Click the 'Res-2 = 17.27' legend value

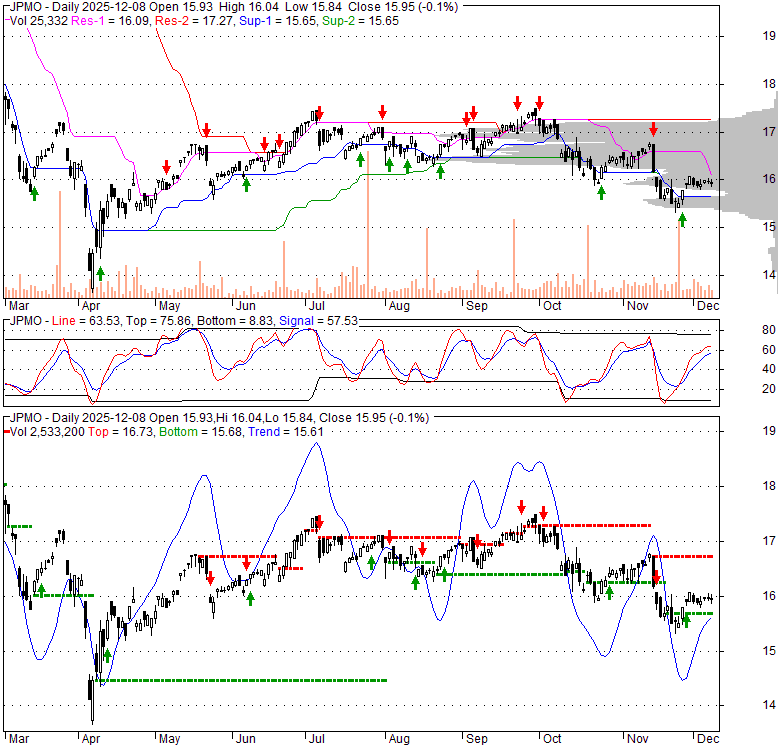pyautogui.click(x=194, y=21)
